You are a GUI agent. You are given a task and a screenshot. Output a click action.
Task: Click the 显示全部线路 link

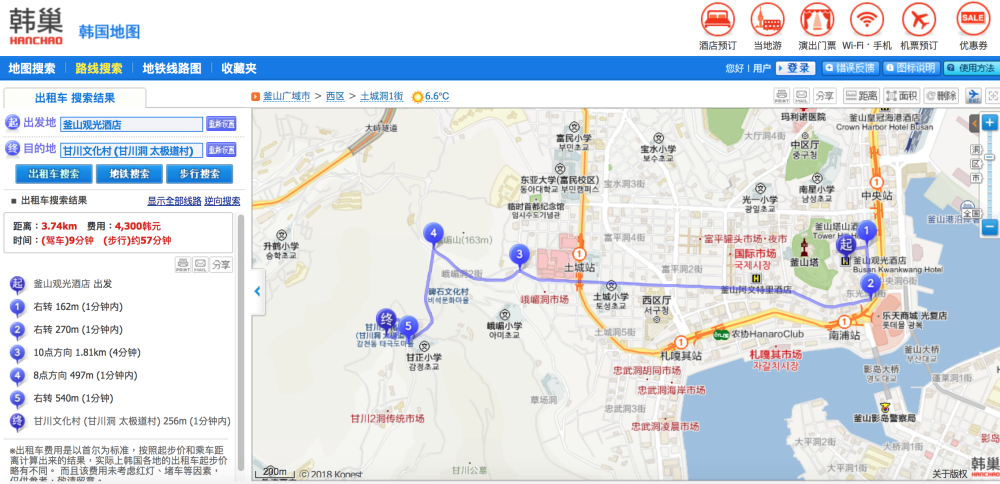(x=174, y=201)
